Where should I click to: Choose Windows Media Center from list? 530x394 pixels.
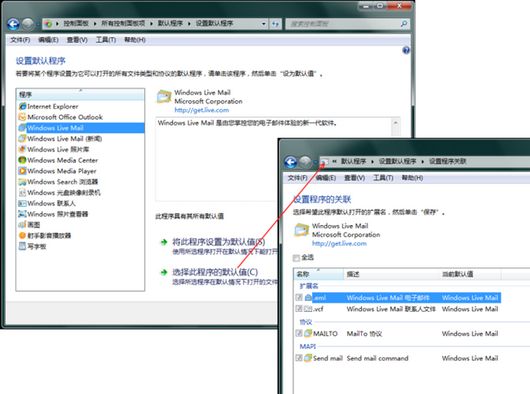(x=58, y=160)
